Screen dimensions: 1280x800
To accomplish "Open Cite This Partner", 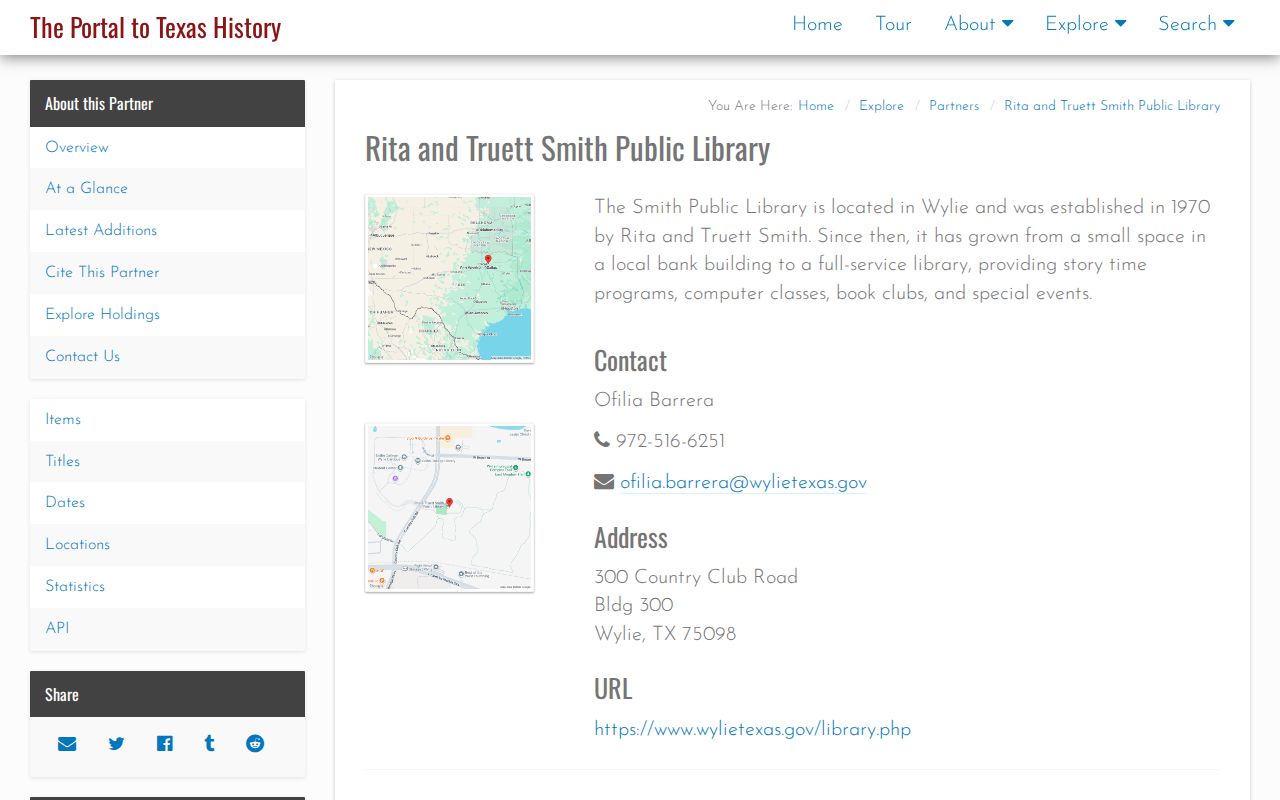I will (x=167, y=272).
